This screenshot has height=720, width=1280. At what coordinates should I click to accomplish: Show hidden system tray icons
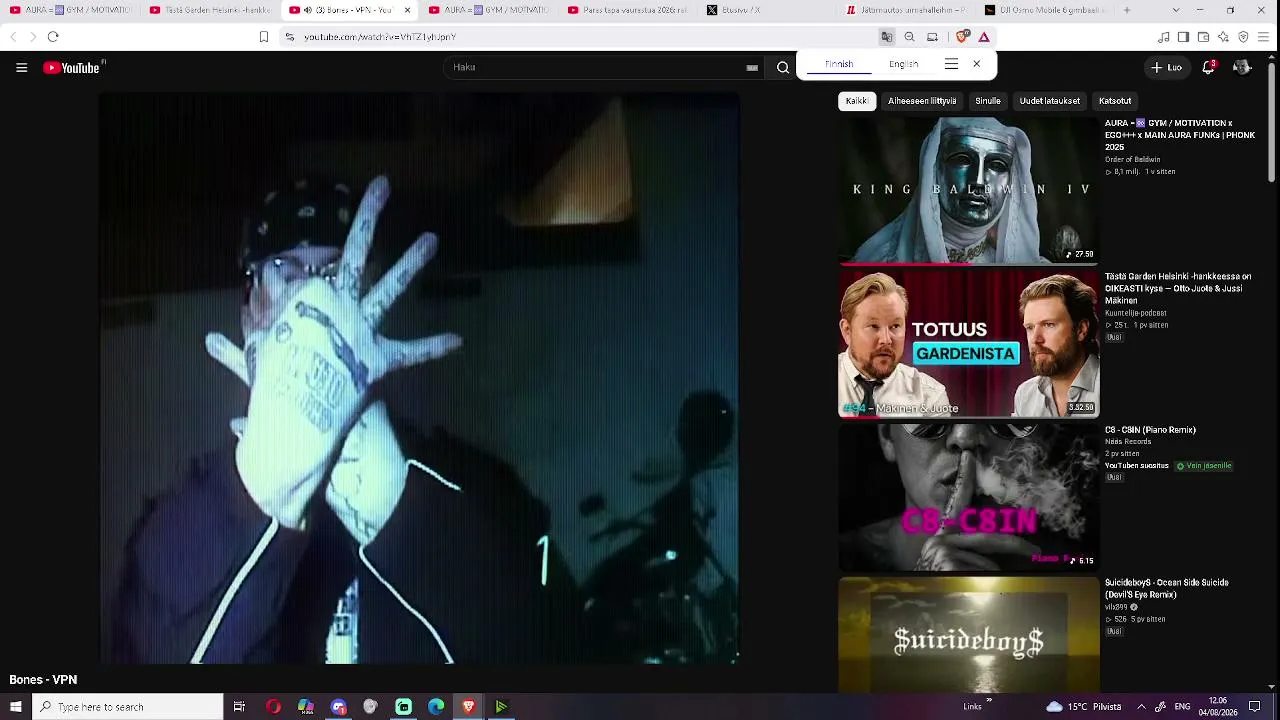(1141, 707)
